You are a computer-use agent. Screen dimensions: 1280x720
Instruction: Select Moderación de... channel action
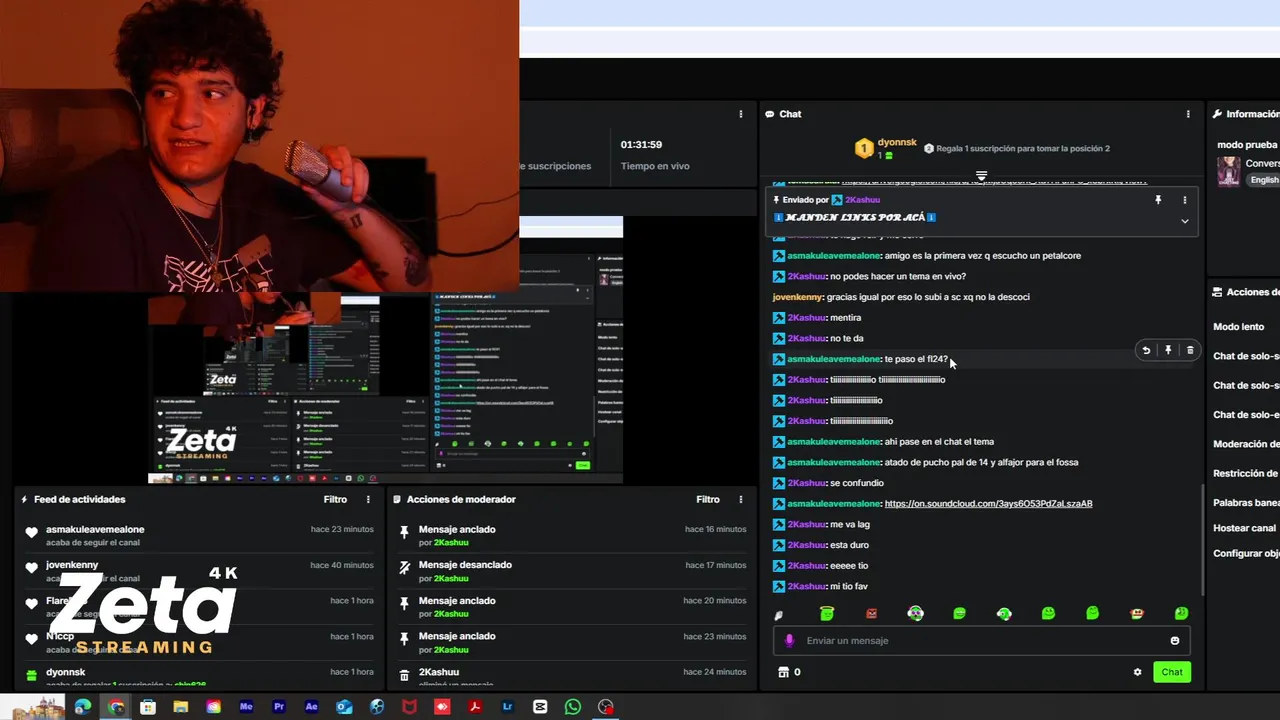pos(1246,444)
